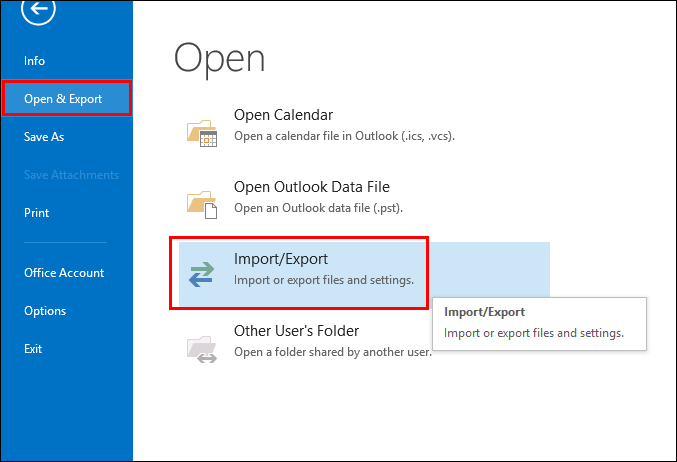The width and height of the screenshot is (677, 462).
Task: Click the Open Calendar title text
Action: point(283,115)
